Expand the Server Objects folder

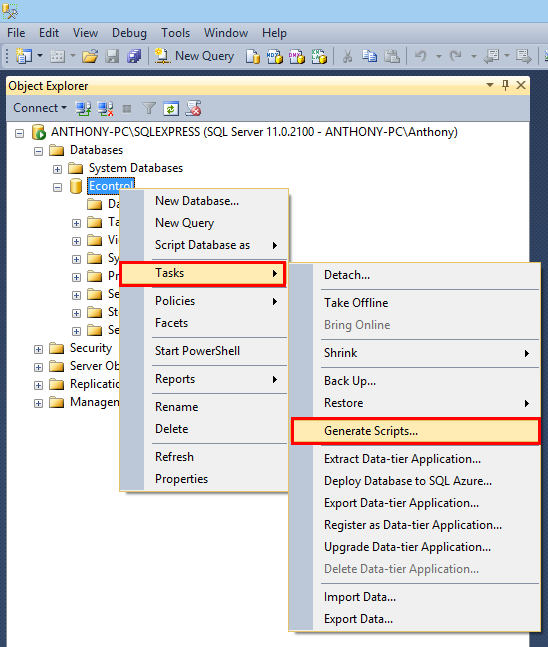point(38,367)
